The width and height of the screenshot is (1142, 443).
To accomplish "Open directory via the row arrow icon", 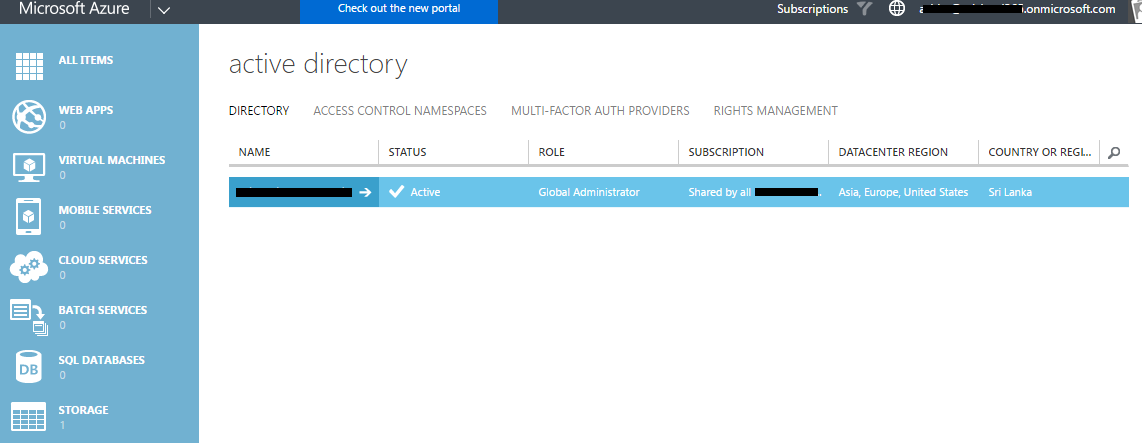I will point(365,192).
